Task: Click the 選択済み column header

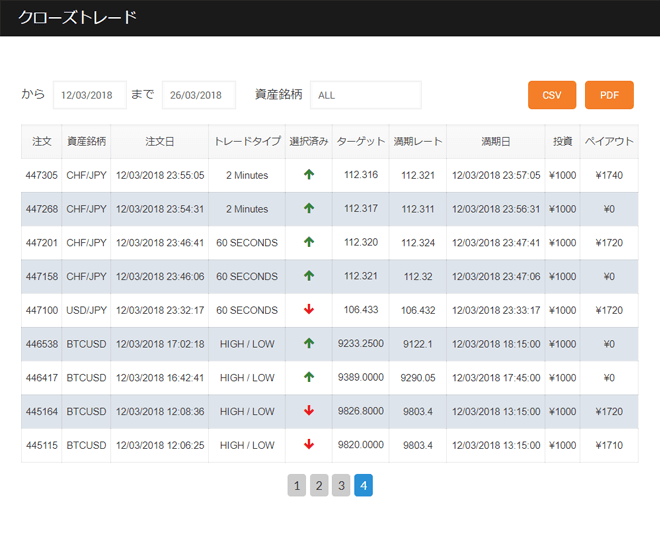Action: (309, 141)
